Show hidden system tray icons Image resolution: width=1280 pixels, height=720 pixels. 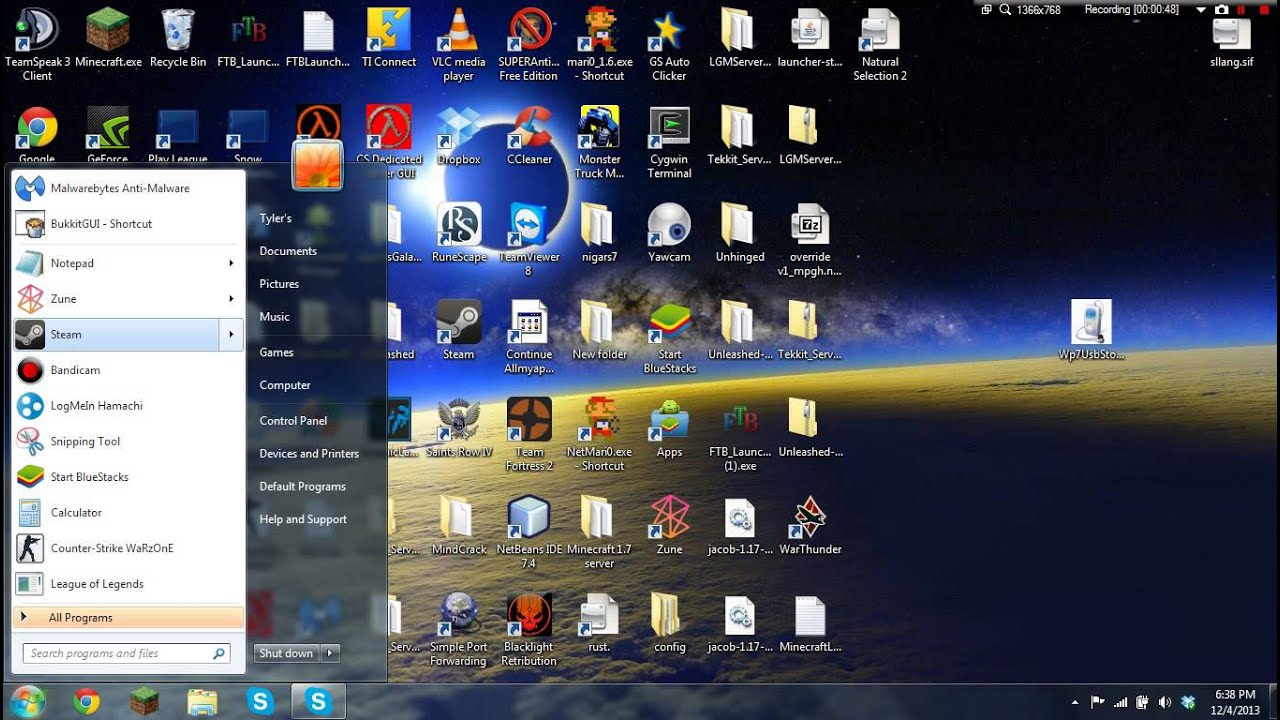coord(1075,702)
